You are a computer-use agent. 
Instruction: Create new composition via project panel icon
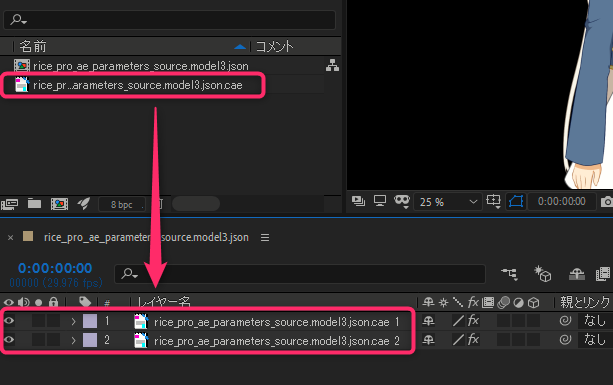point(59,204)
